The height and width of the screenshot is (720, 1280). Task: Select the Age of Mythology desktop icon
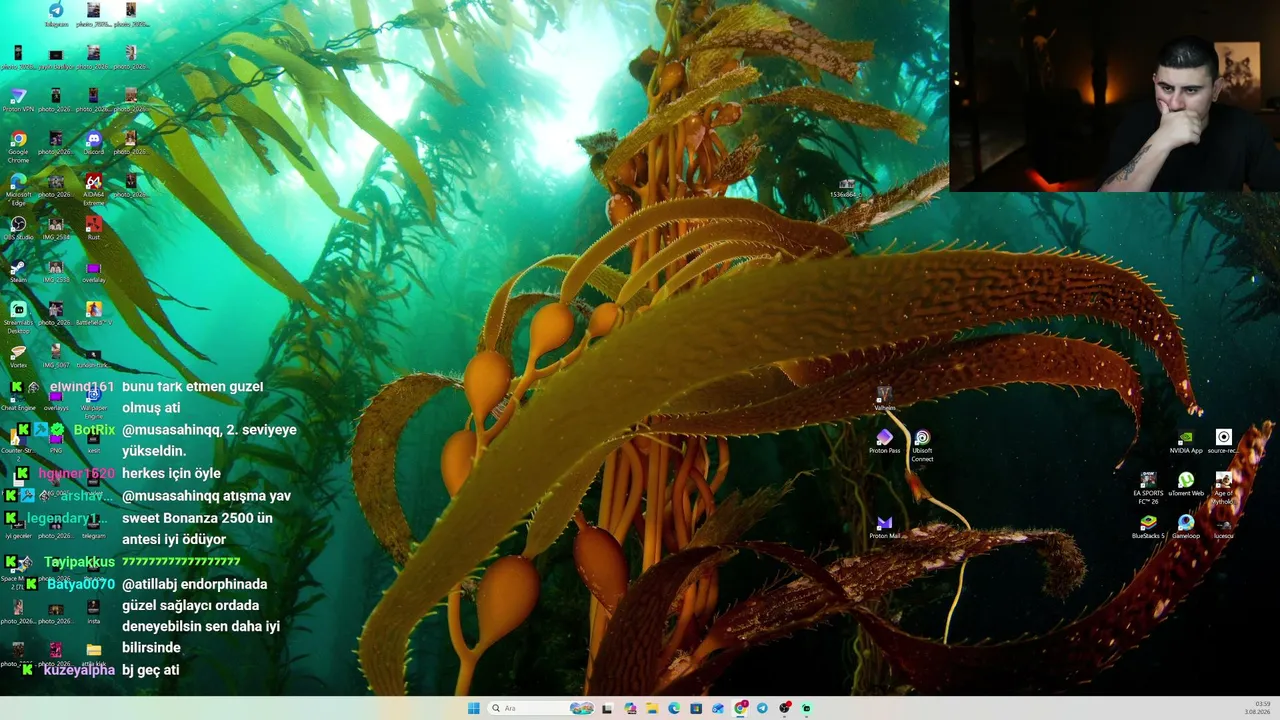(1223, 488)
